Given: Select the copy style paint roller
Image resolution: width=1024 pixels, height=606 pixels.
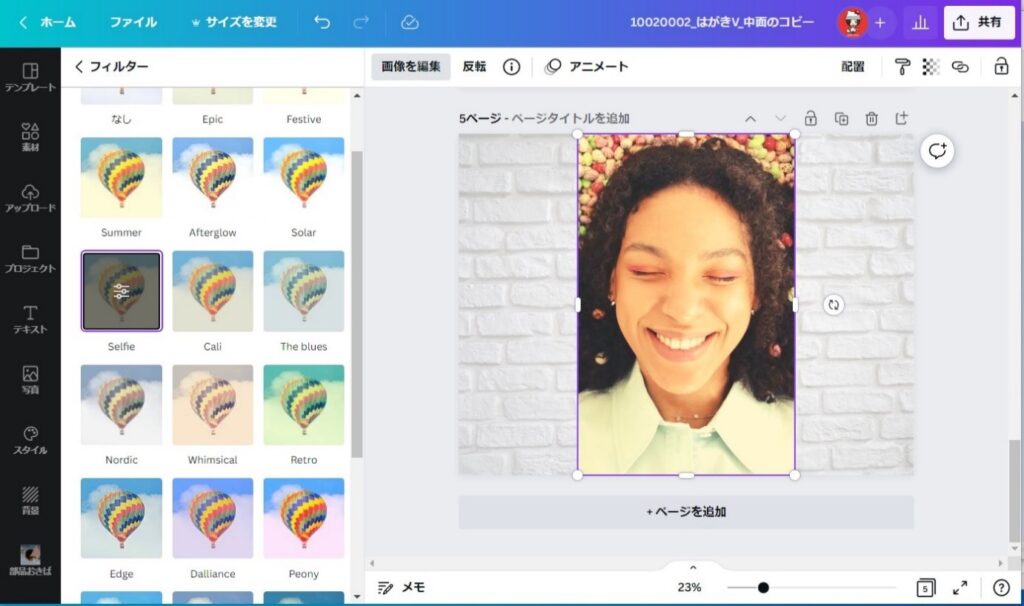Looking at the screenshot, I should click(902, 67).
